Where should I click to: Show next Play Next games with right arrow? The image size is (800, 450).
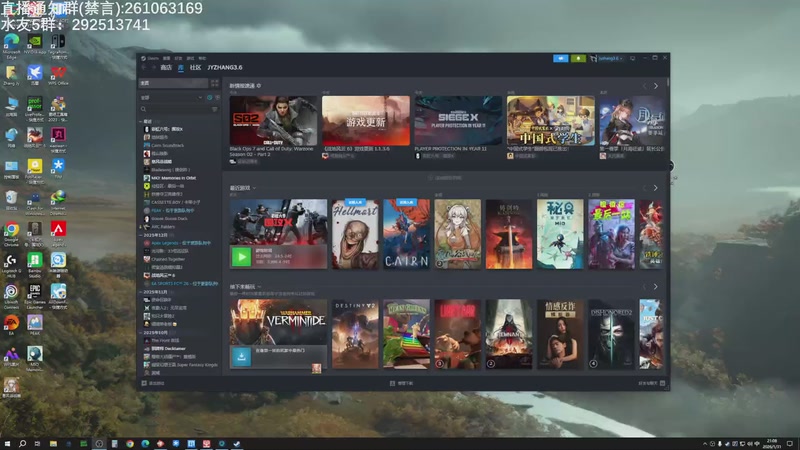(x=656, y=287)
